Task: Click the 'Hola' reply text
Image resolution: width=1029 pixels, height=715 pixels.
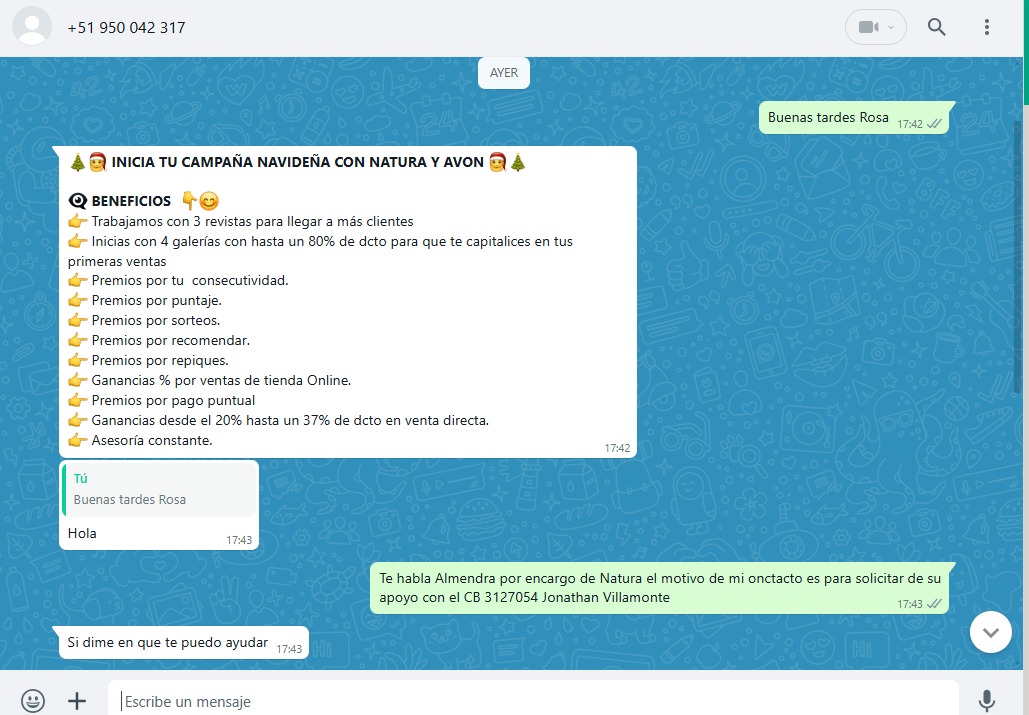Action: point(83,533)
